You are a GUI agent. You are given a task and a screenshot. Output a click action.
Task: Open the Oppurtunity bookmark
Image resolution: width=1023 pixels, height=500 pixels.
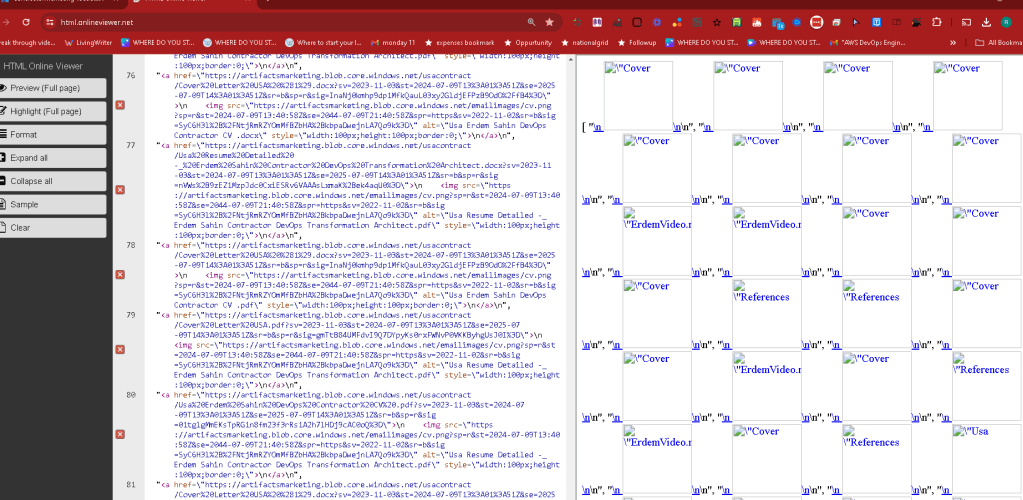tap(527, 42)
